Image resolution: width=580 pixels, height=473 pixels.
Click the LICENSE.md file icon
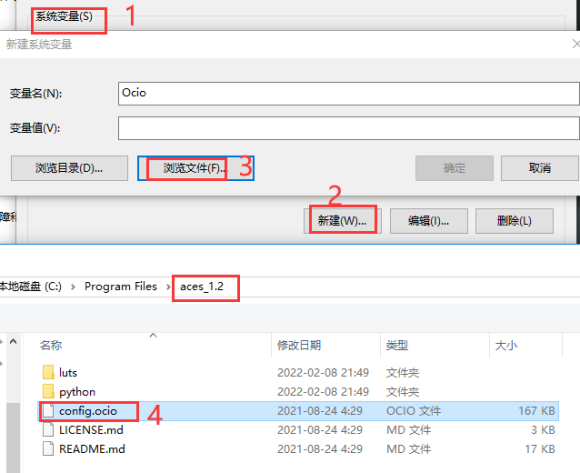[48, 430]
